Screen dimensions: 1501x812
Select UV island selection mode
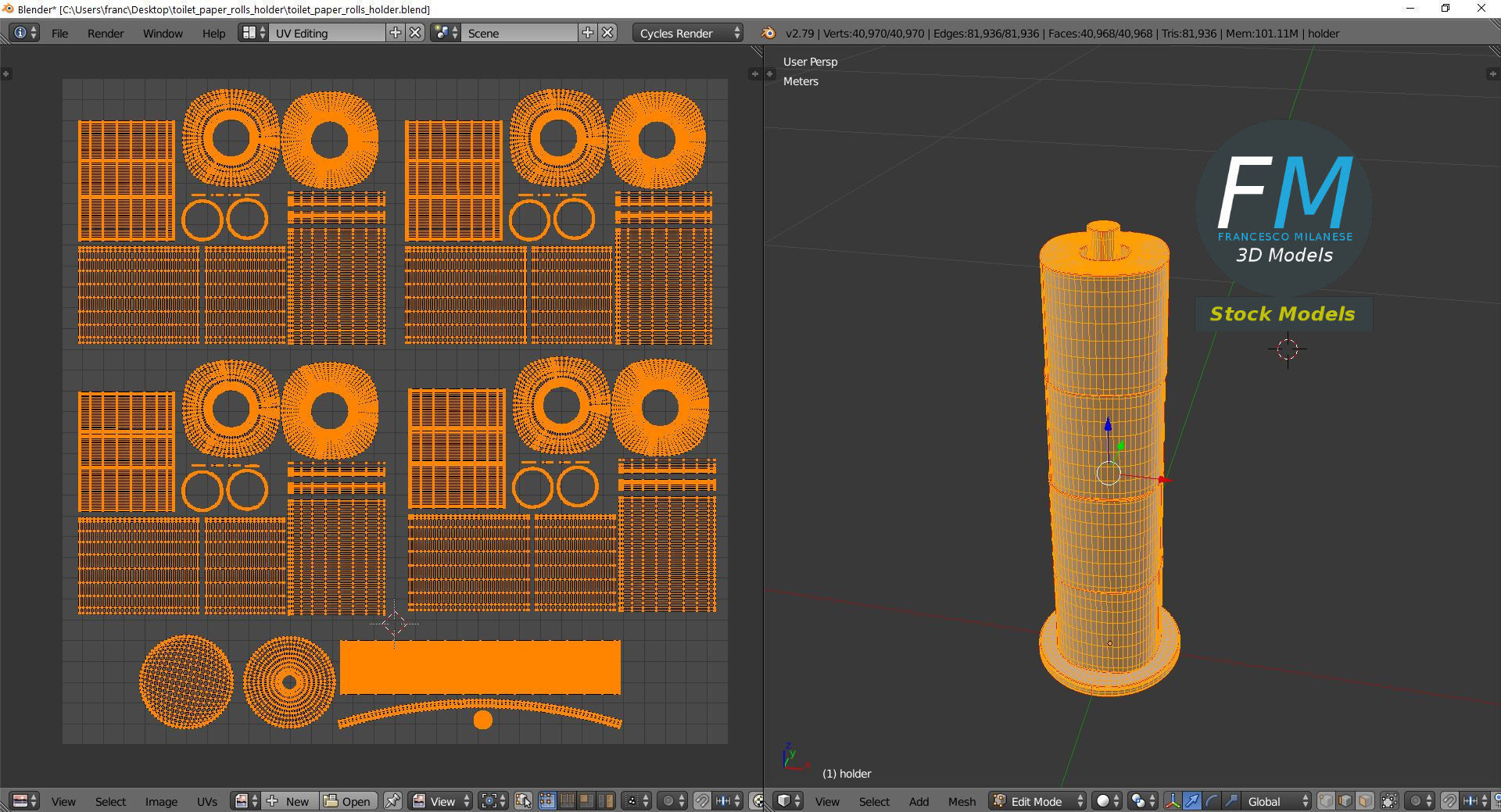[x=606, y=801]
